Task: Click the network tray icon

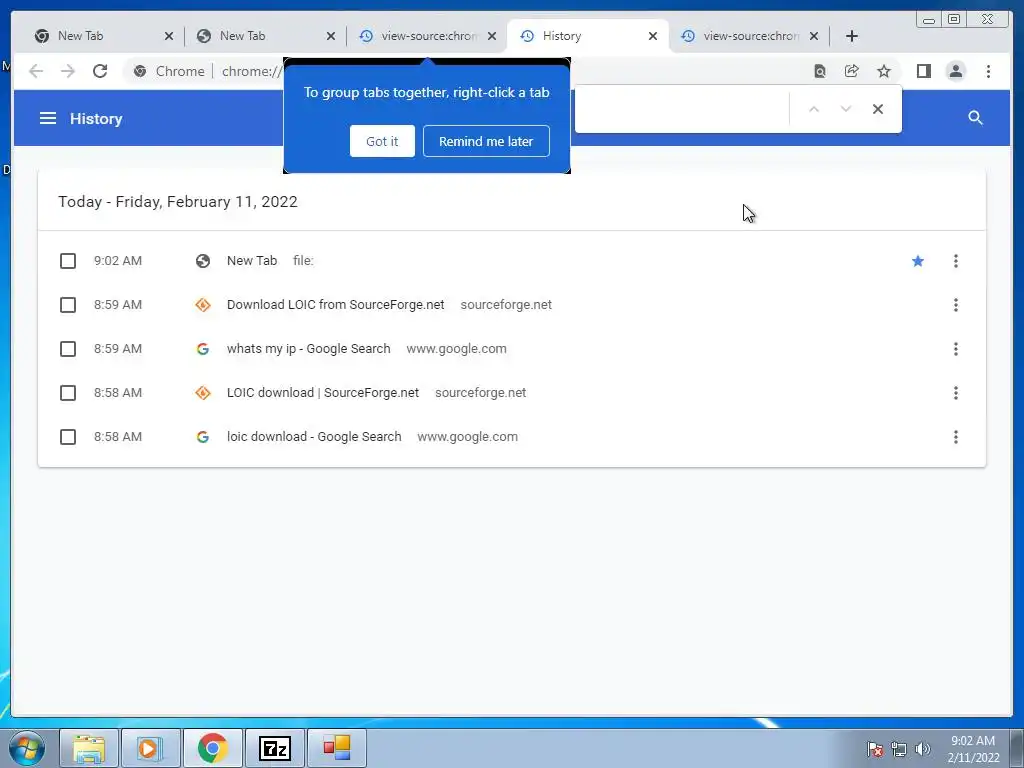Action: pos(899,749)
